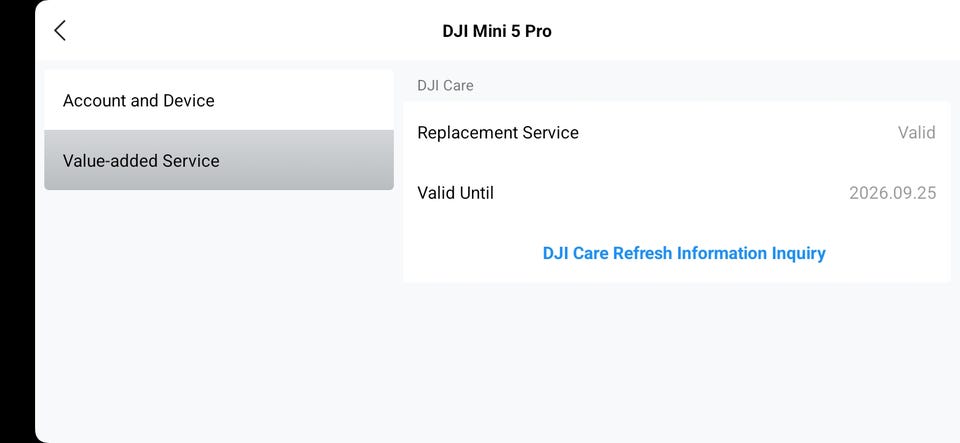
Task: Click empty space left of the Inquiry link
Action: point(470,253)
